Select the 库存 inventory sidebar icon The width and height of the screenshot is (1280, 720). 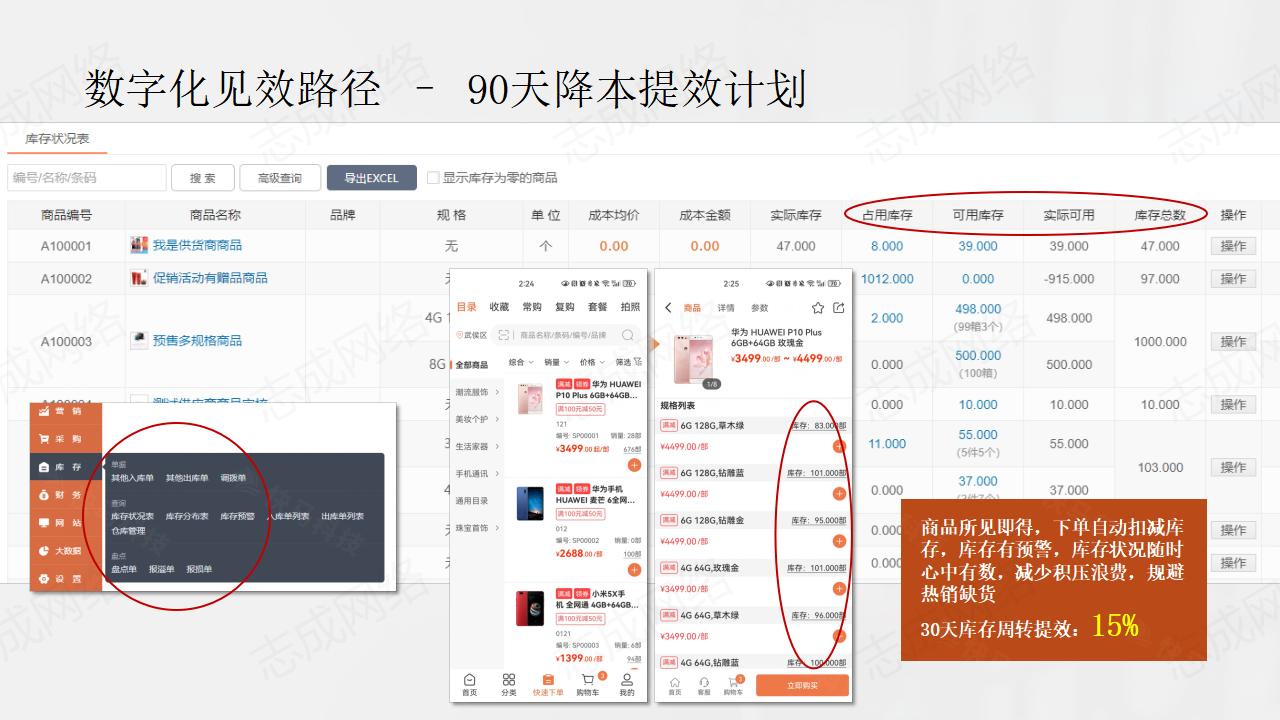(44, 467)
